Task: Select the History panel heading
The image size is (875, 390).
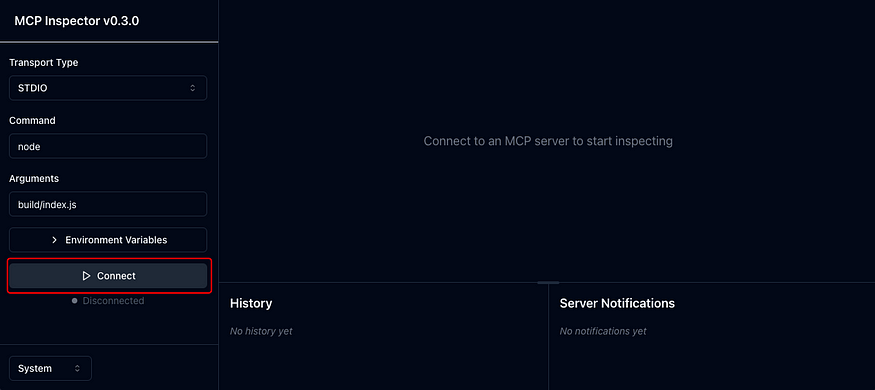Action: point(251,304)
